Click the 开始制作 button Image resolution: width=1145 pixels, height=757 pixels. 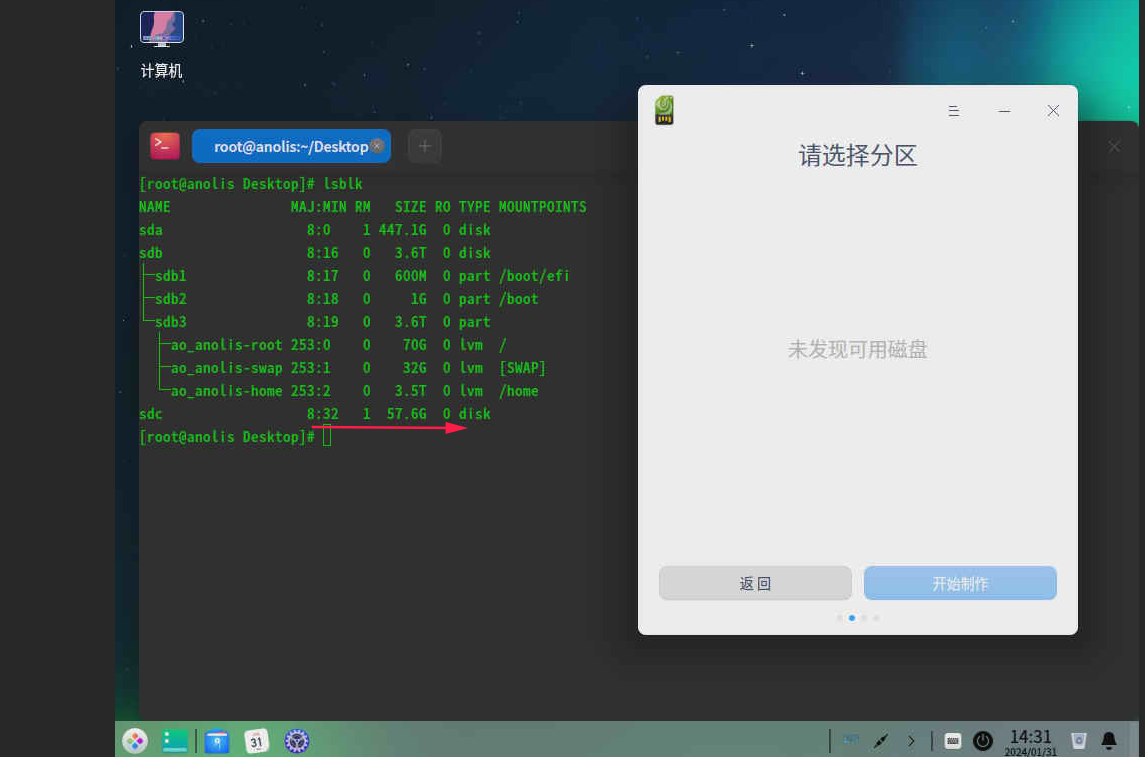pos(960,583)
